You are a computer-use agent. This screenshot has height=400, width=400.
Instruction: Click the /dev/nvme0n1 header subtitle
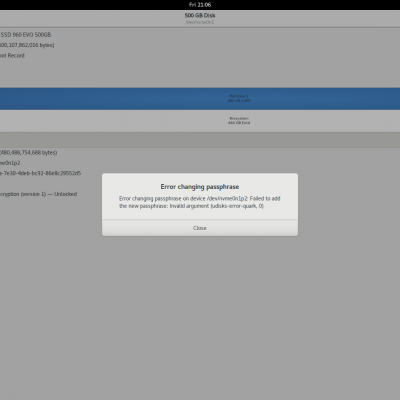(x=200, y=22)
